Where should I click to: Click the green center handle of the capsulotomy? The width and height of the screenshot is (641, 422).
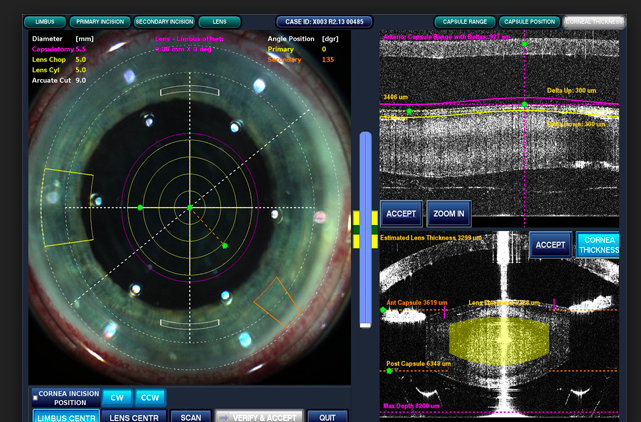coord(190,208)
